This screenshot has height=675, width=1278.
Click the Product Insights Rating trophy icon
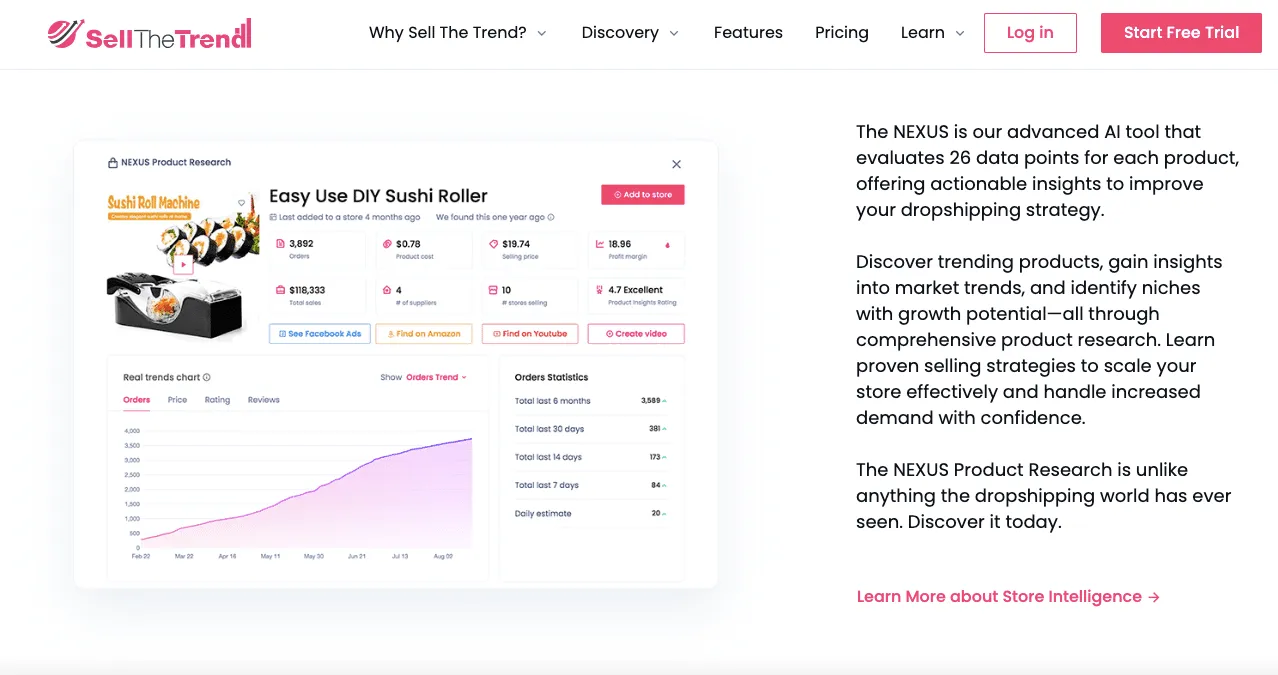[x=598, y=290]
